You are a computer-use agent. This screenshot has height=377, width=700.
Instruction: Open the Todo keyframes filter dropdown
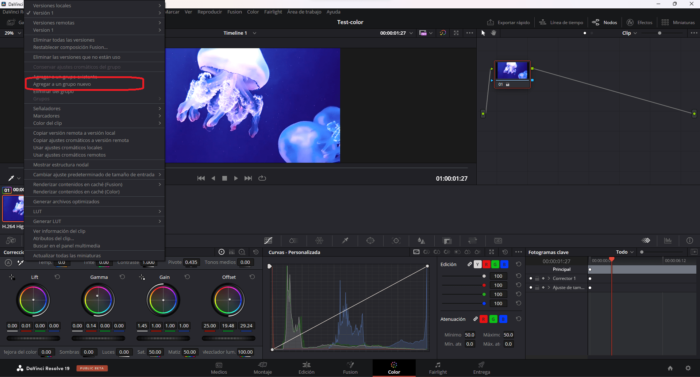625,252
